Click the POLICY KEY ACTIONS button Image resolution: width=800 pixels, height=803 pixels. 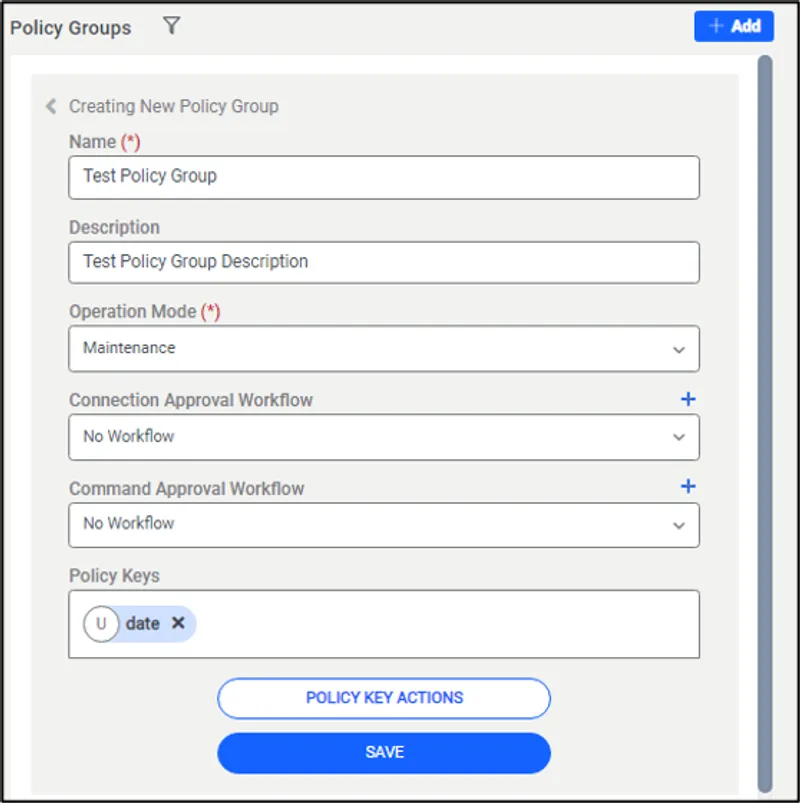[x=384, y=698]
